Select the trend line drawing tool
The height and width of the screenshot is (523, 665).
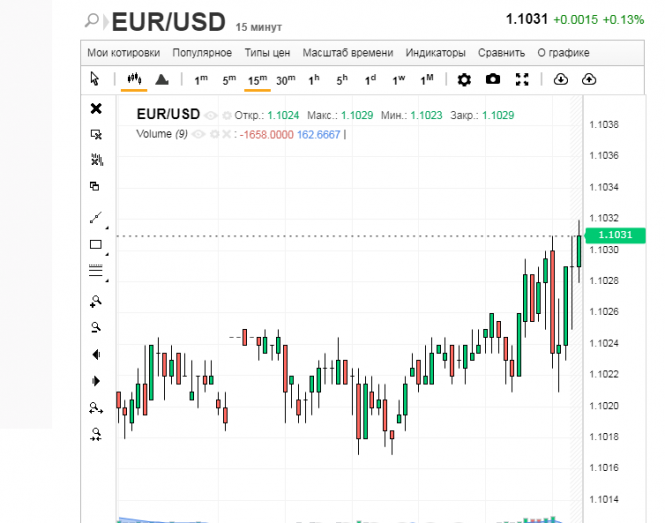click(x=96, y=218)
